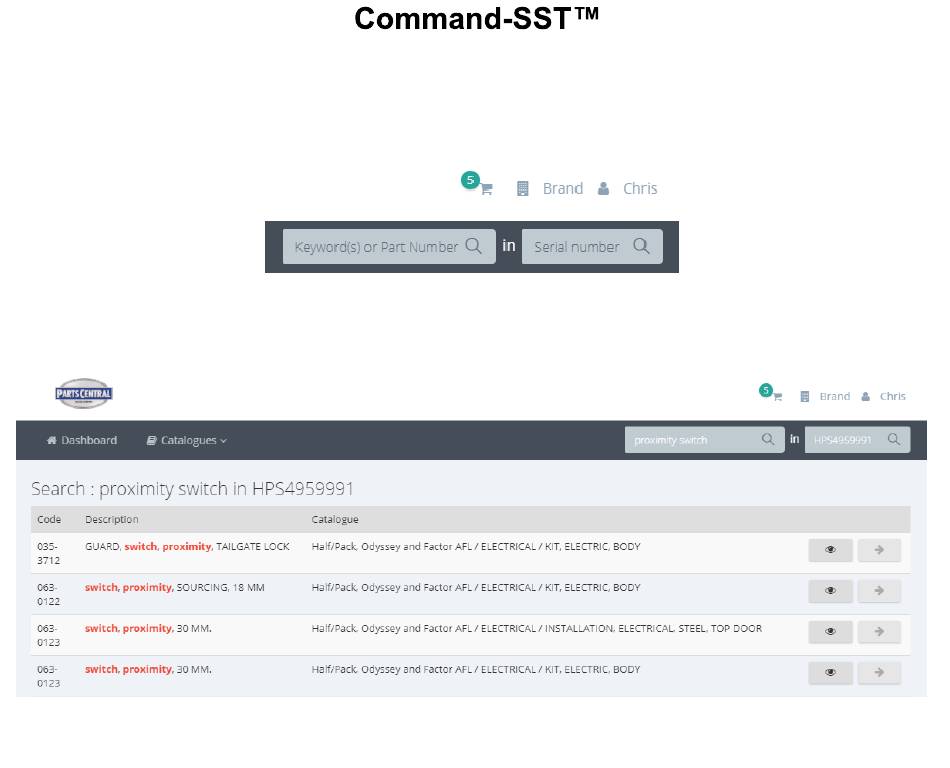Click the proximity switch search field
This screenshot has height=768, width=950.
[705, 440]
